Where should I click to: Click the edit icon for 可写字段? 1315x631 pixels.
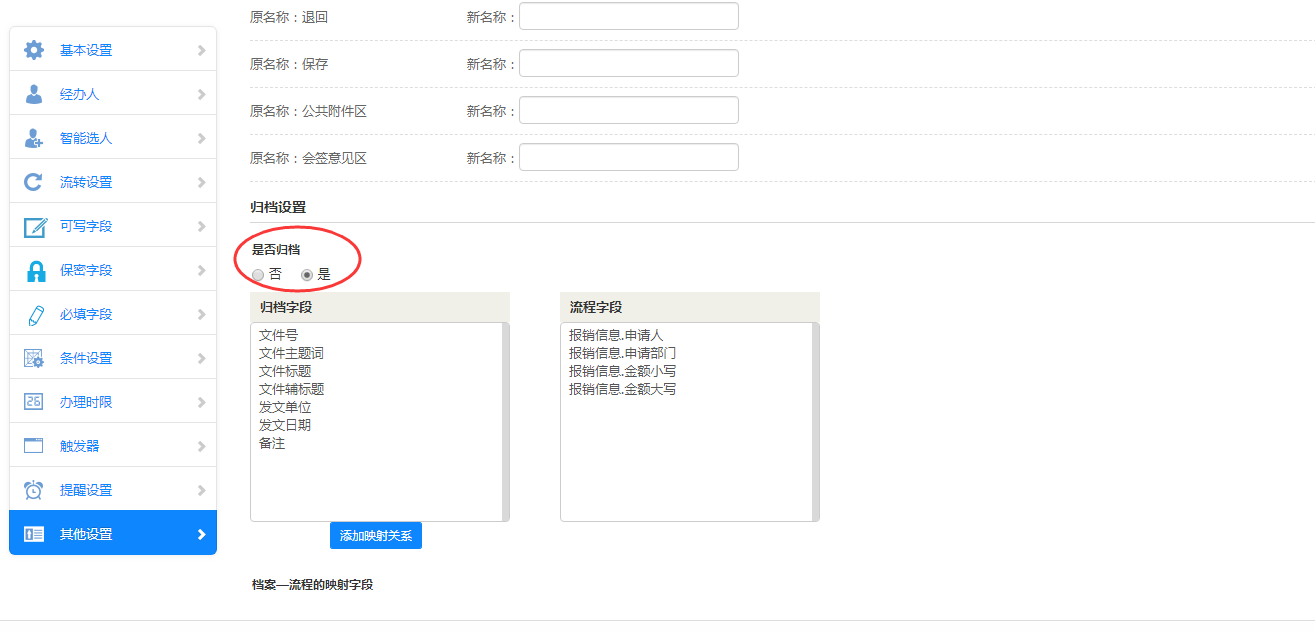point(35,226)
